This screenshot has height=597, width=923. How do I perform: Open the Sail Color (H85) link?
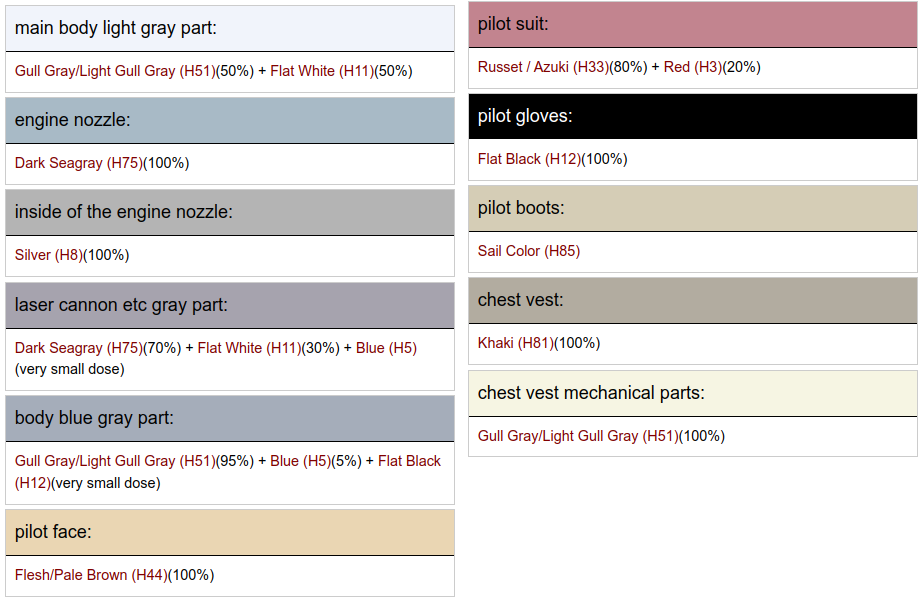(528, 251)
